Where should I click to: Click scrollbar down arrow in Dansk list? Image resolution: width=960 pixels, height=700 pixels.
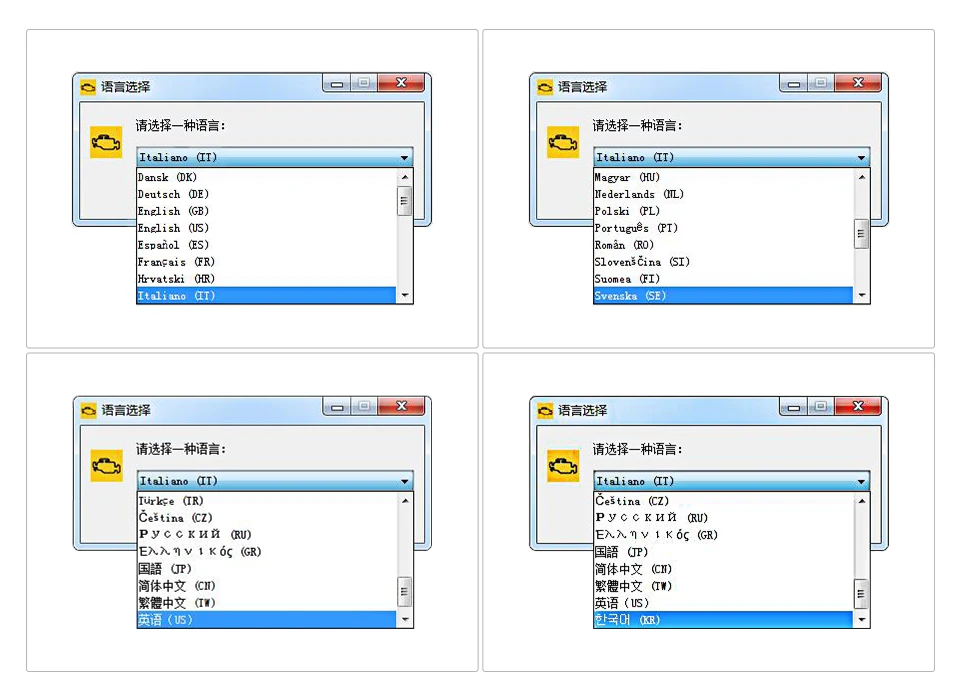pos(404,295)
